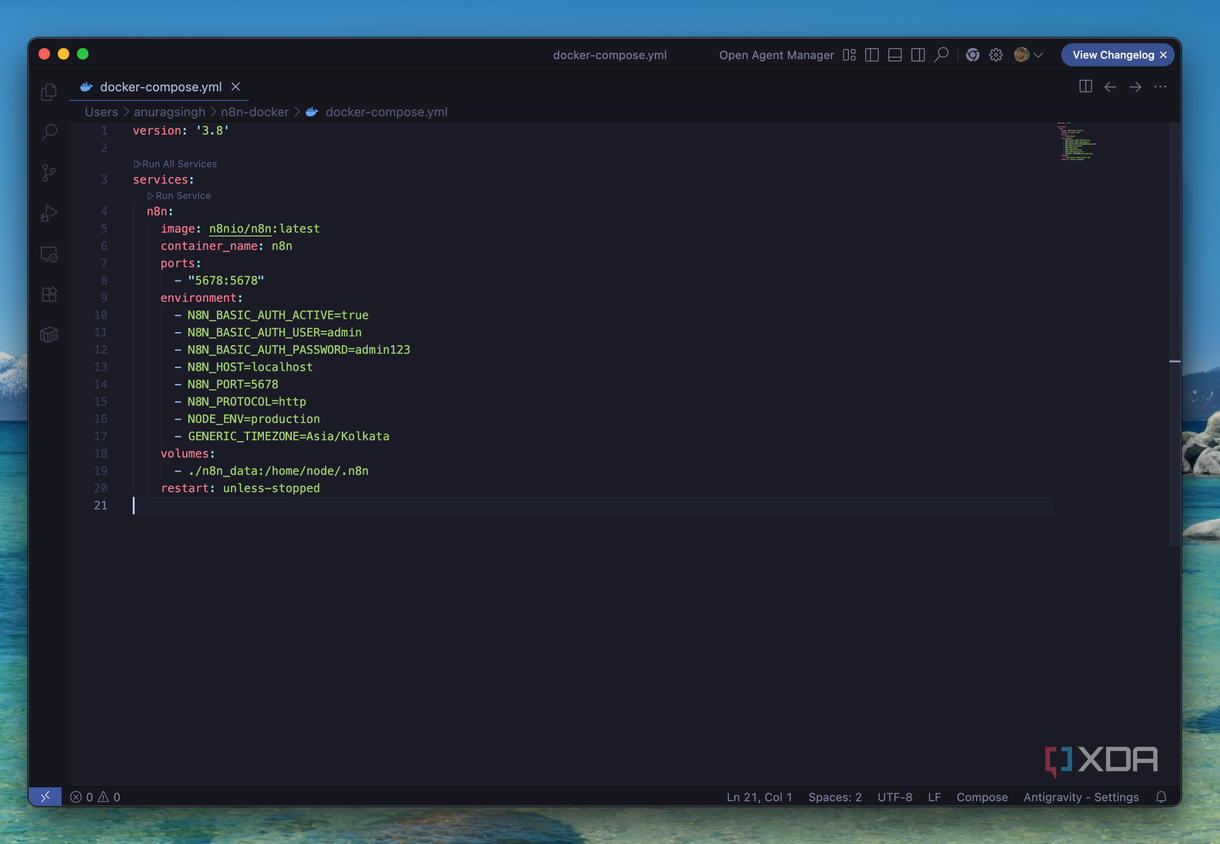Toggle the secondary sidebar visibility

(918, 55)
